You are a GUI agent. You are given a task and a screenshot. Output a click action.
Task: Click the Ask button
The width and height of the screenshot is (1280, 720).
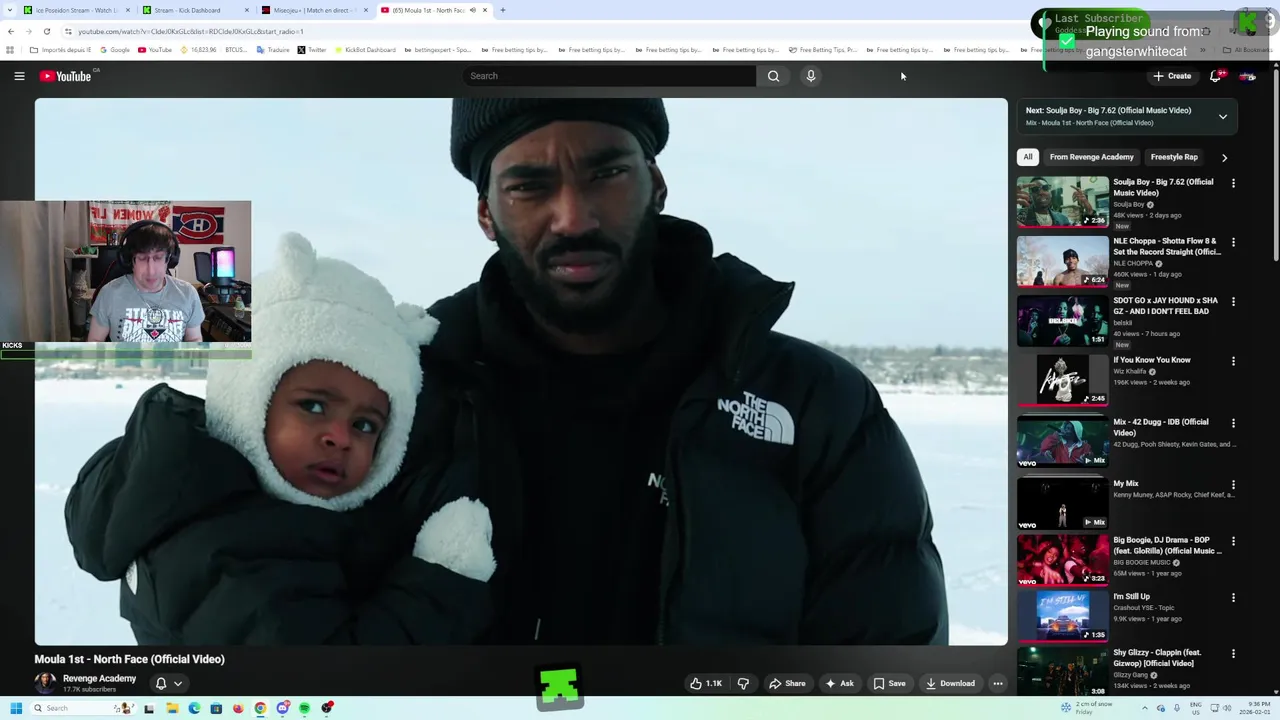click(x=839, y=684)
